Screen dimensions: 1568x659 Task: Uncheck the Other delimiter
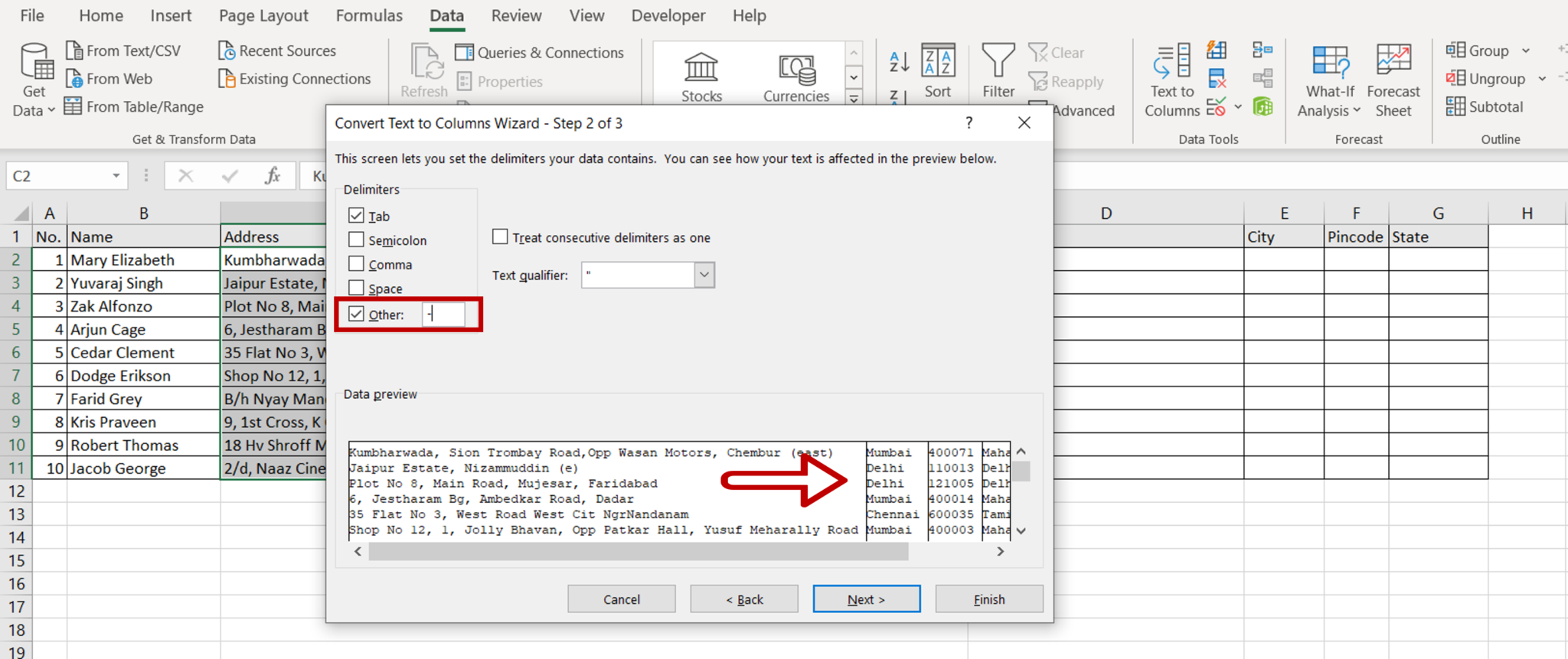click(356, 314)
